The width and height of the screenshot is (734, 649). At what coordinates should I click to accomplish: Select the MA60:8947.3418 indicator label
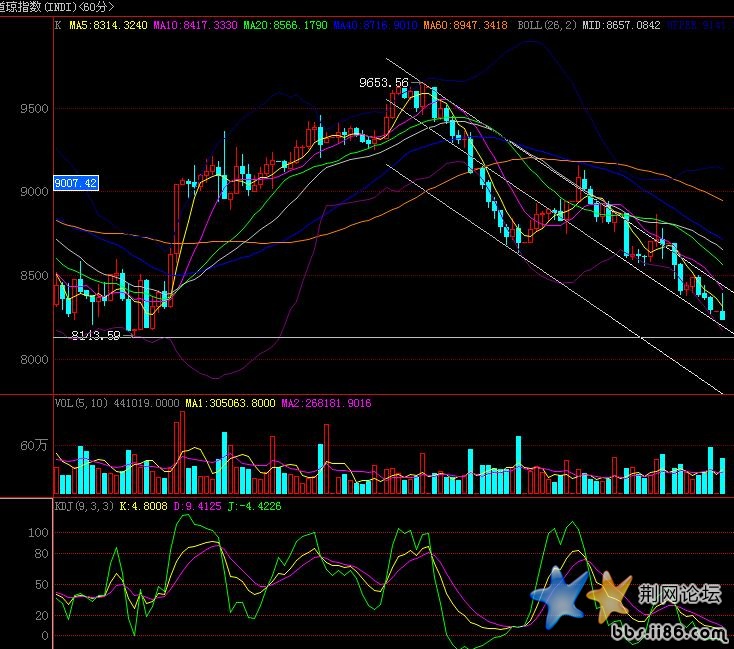[x=465, y=25]
